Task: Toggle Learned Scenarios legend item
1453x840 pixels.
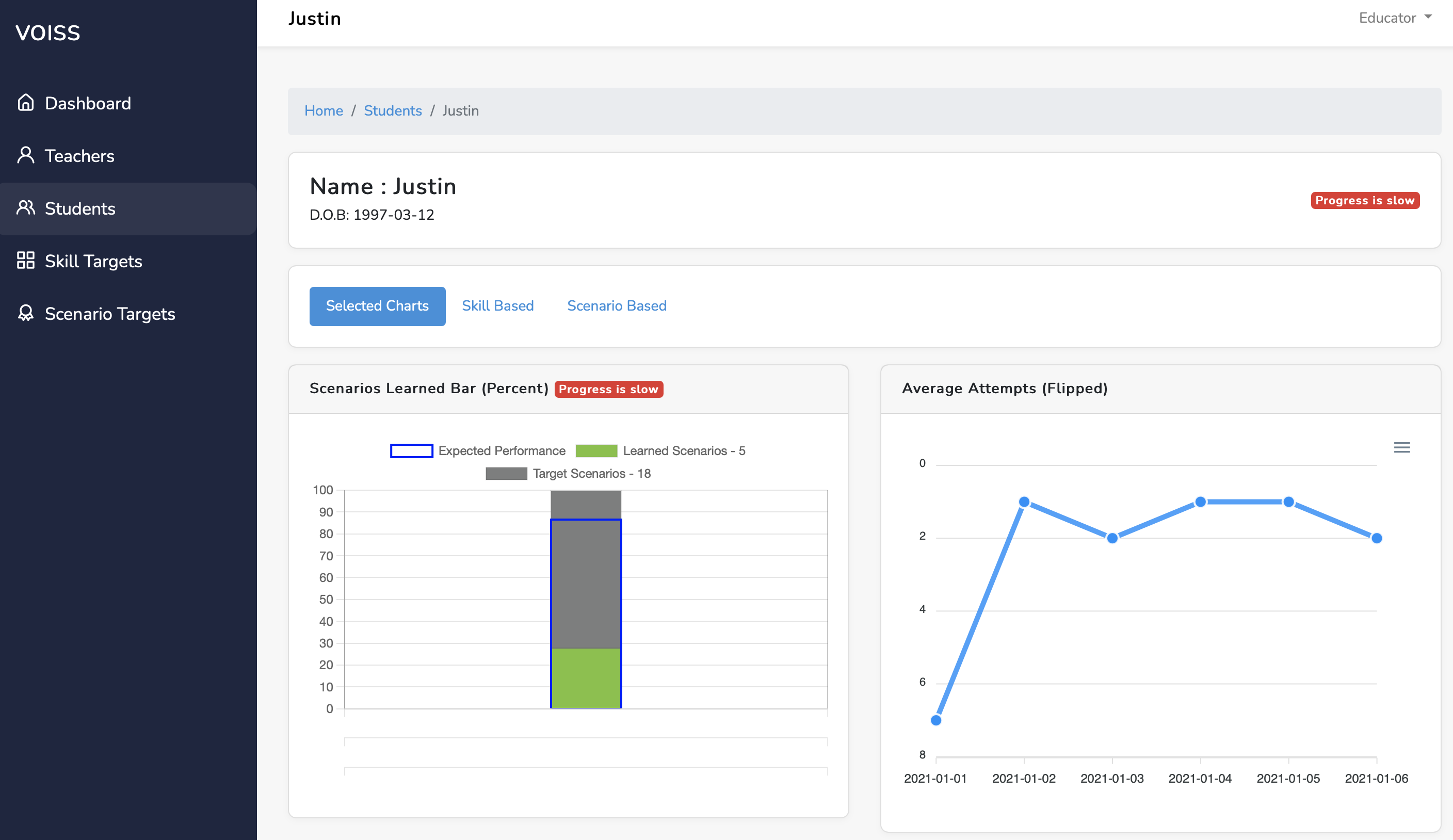Action: coord(661,451)
